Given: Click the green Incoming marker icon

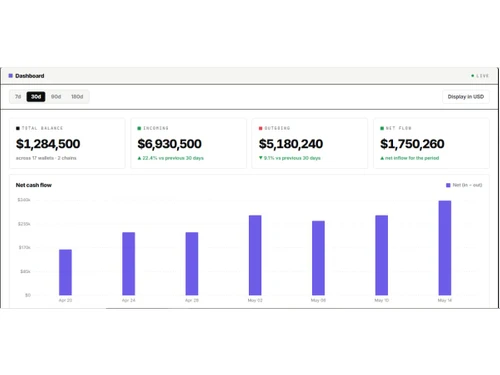Looking at the screenshot, I should coord(139,128).
